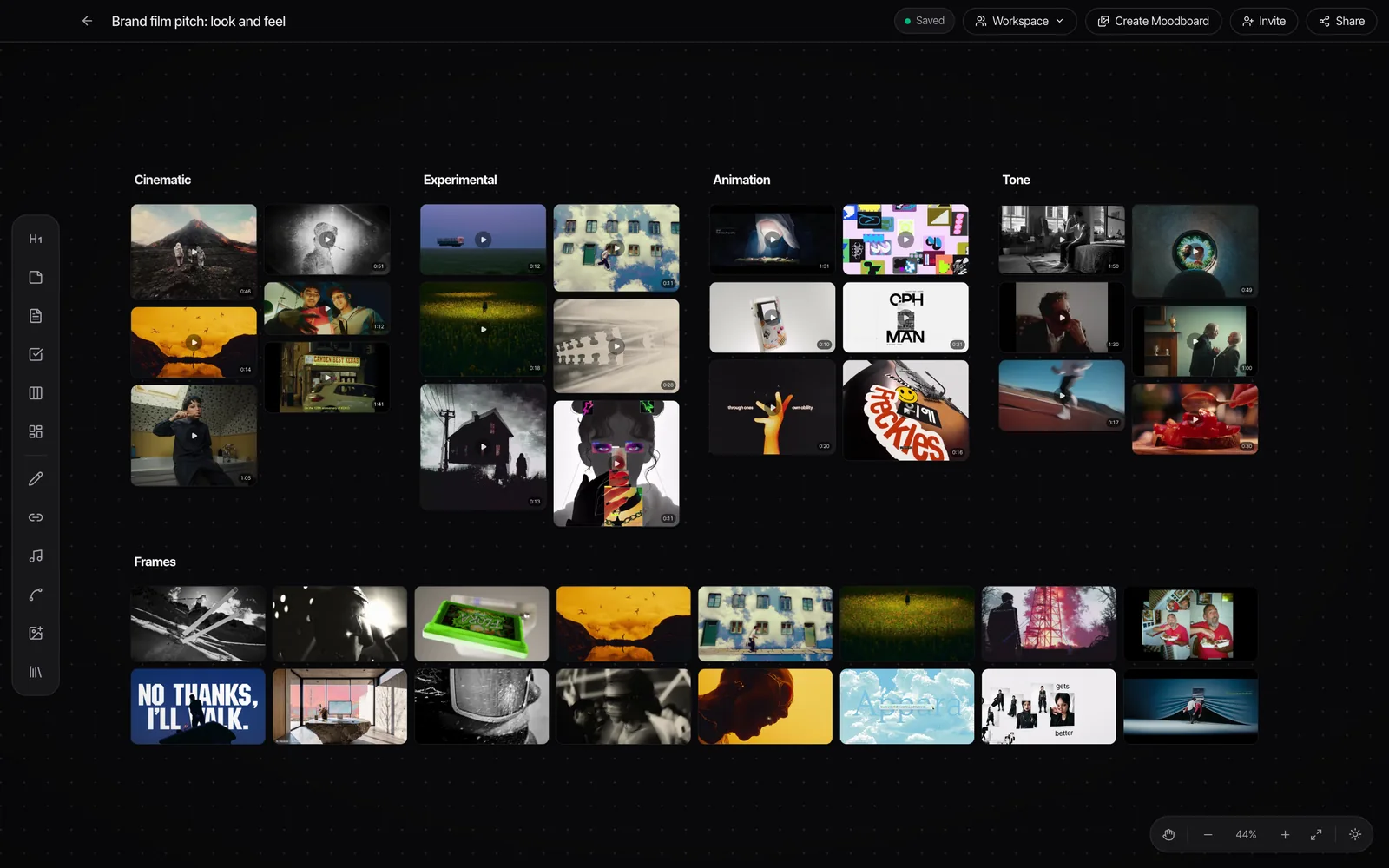Click the Saved status indicator
This screenshot has width=1389, height=868.
coord(925,21)
